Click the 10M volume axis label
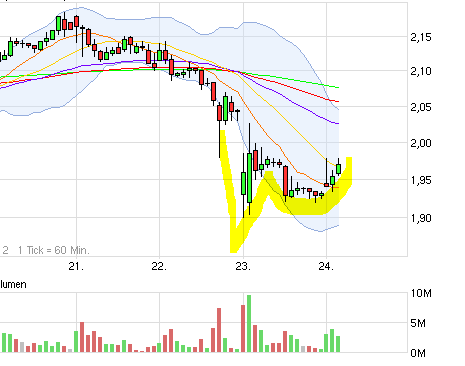 click(x=421, y=293)
